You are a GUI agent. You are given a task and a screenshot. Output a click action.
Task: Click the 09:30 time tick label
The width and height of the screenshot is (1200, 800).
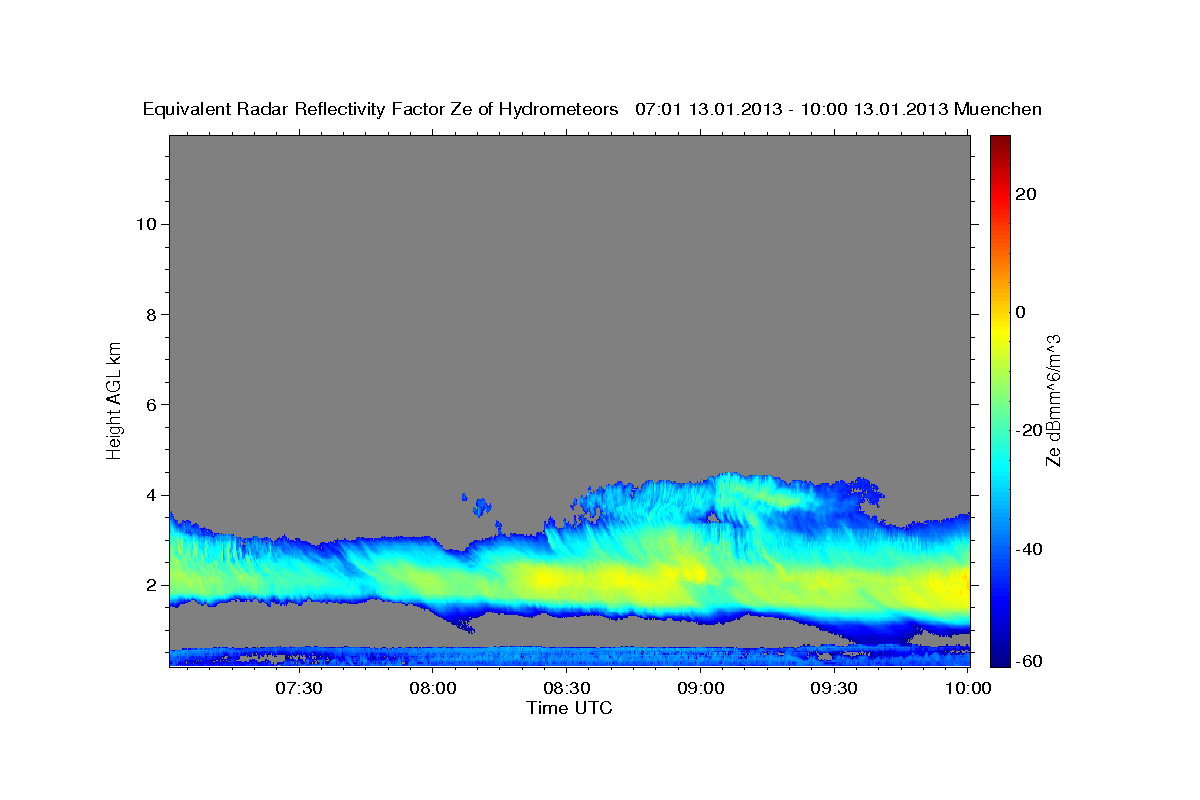(x=834, y=688)
